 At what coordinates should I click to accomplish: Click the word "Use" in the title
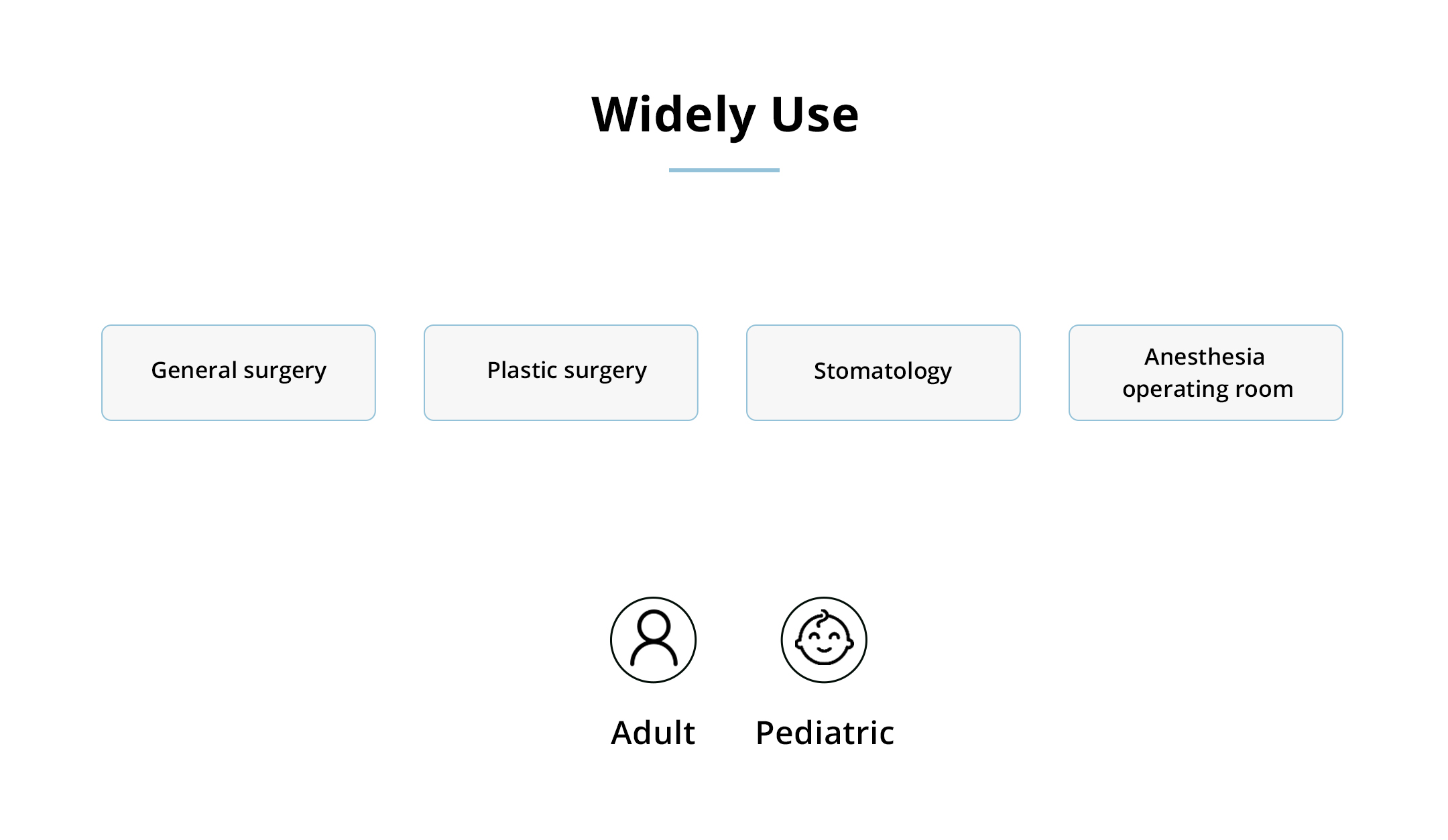[x=814, y=115]
